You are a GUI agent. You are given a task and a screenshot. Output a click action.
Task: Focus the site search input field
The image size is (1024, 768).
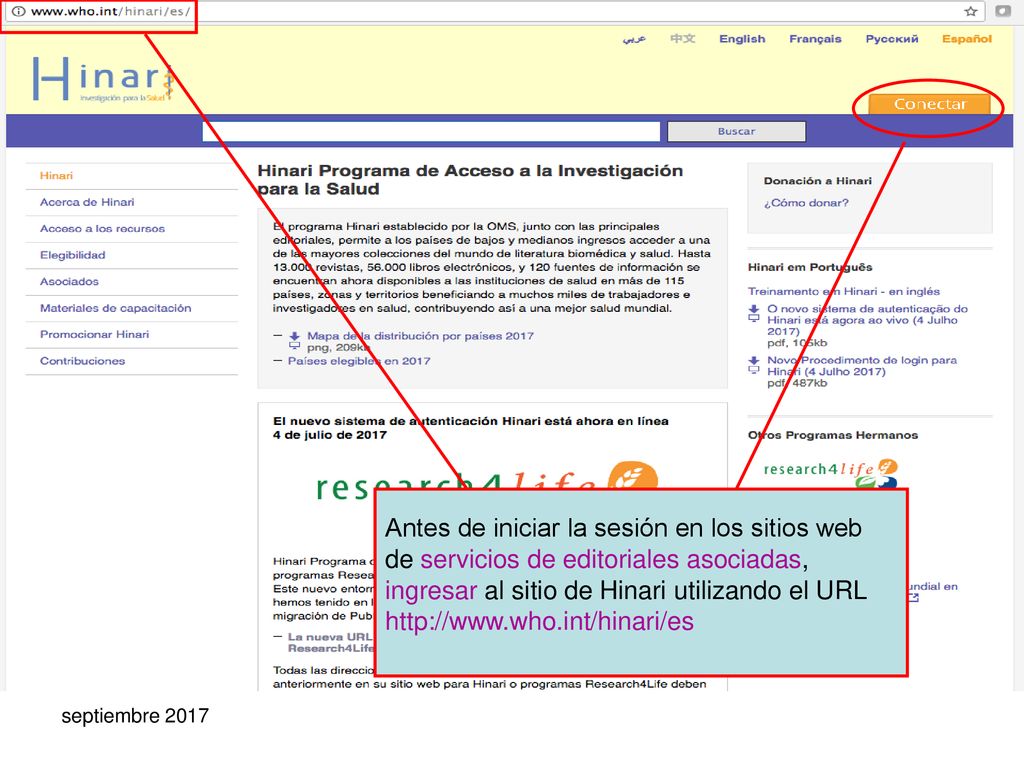(431, 131)
